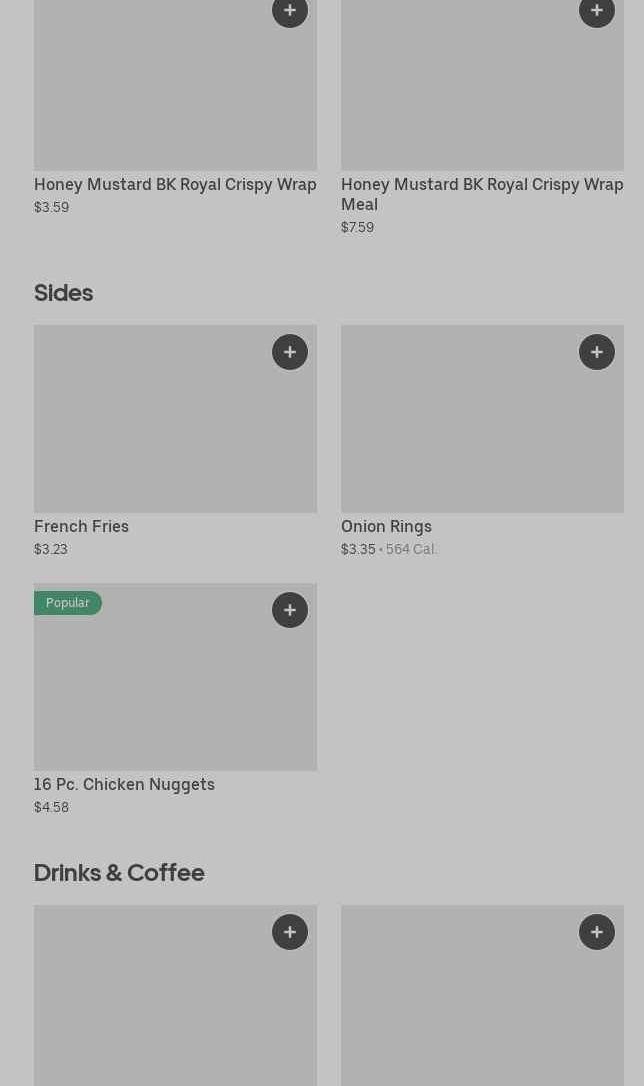Select the Sides section heading

coord(63,293)
